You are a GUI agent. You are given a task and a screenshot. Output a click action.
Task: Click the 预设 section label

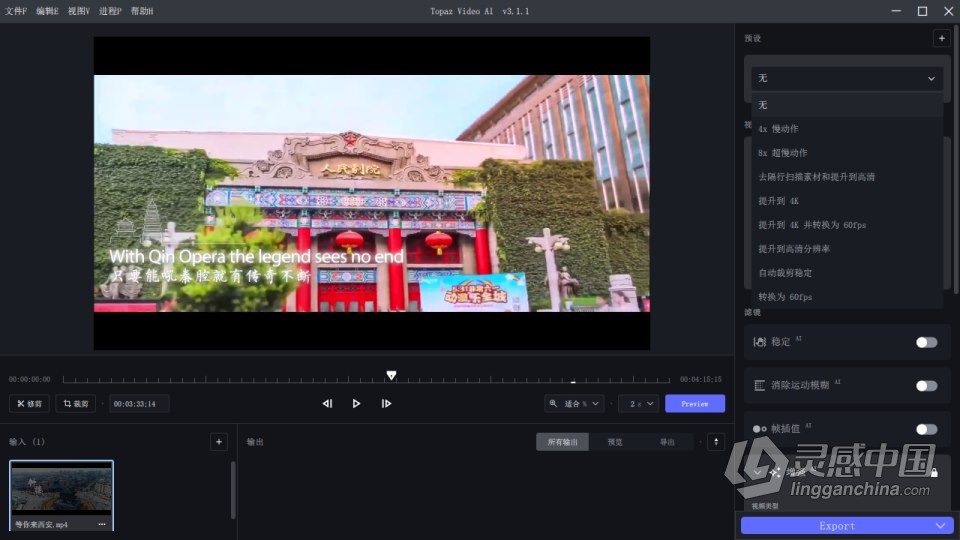point(752,38)
